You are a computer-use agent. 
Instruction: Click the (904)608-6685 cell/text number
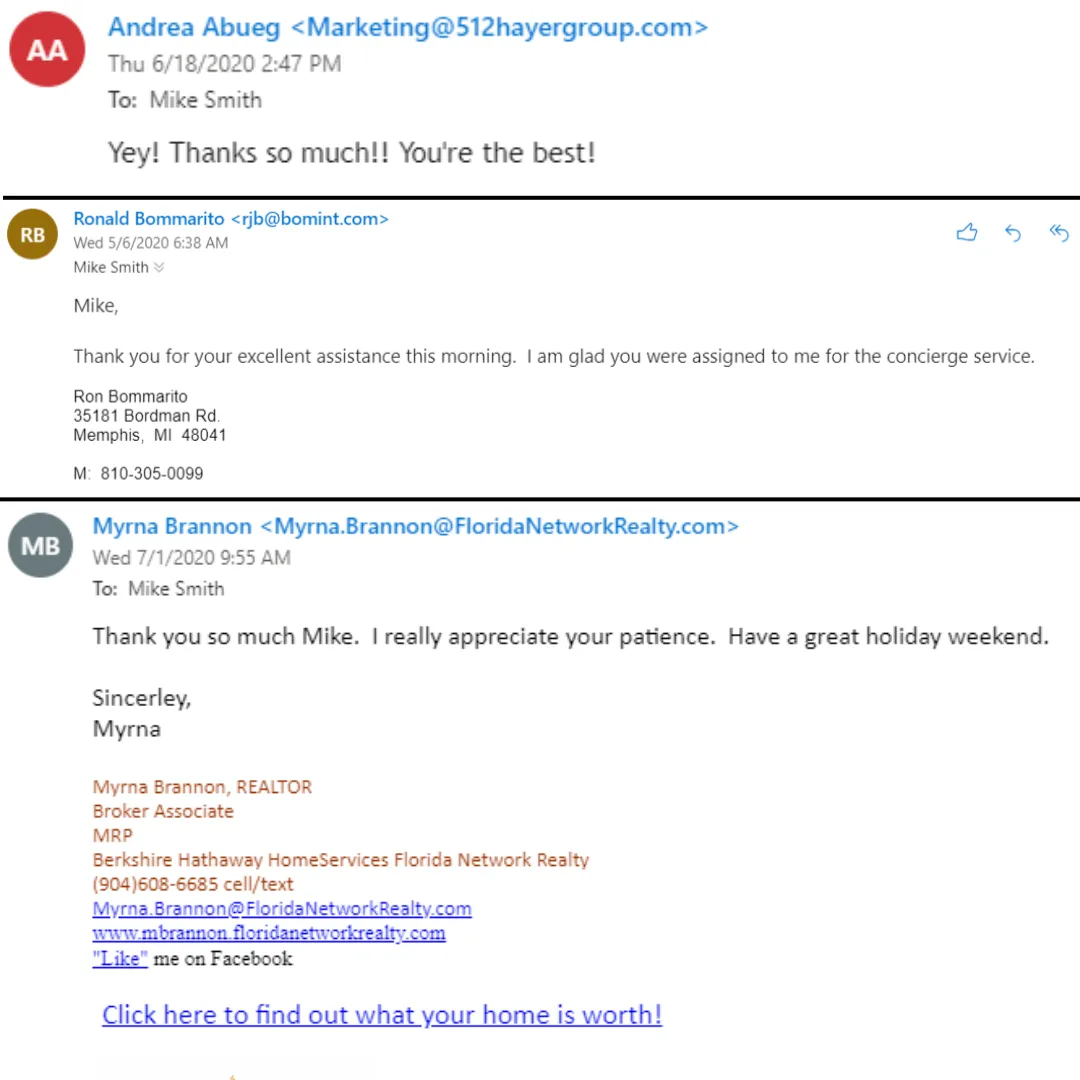193,884
